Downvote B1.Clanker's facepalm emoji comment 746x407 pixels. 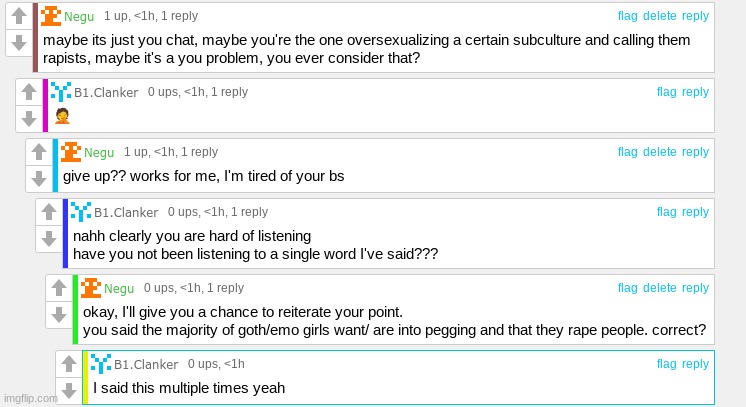point(29,119)
